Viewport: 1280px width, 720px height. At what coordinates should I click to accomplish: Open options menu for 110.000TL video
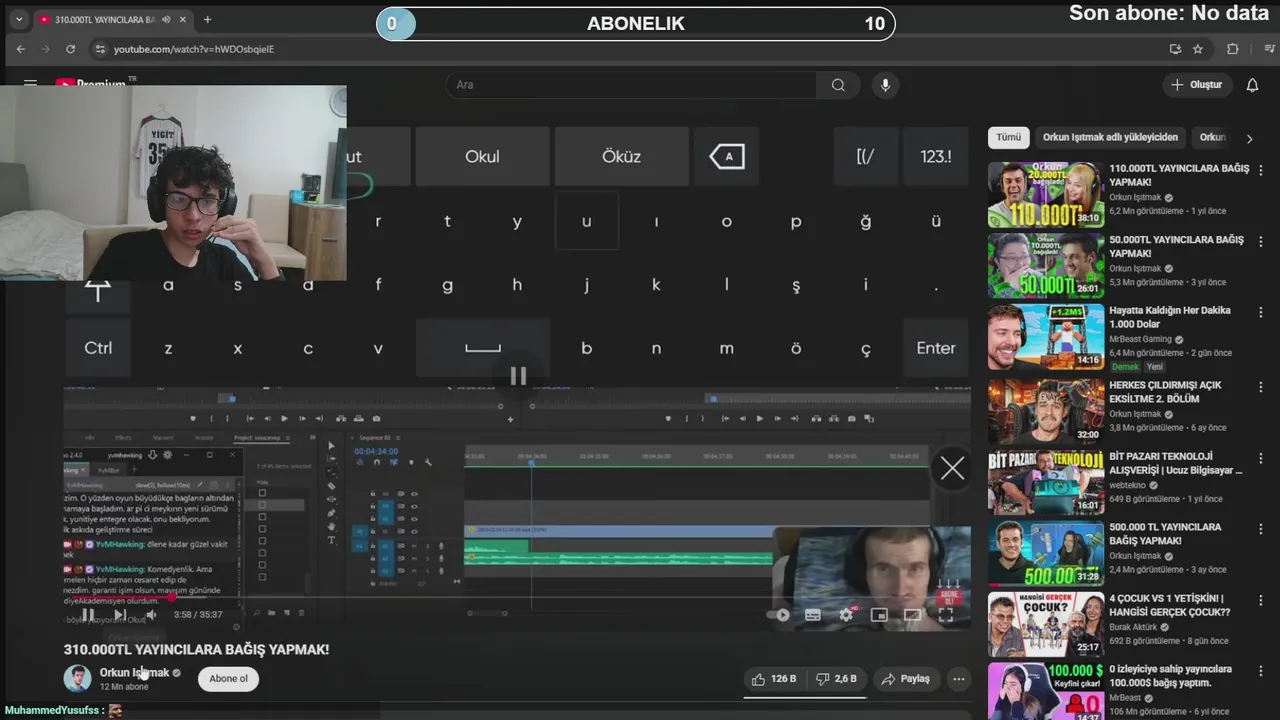[1261, 171]
